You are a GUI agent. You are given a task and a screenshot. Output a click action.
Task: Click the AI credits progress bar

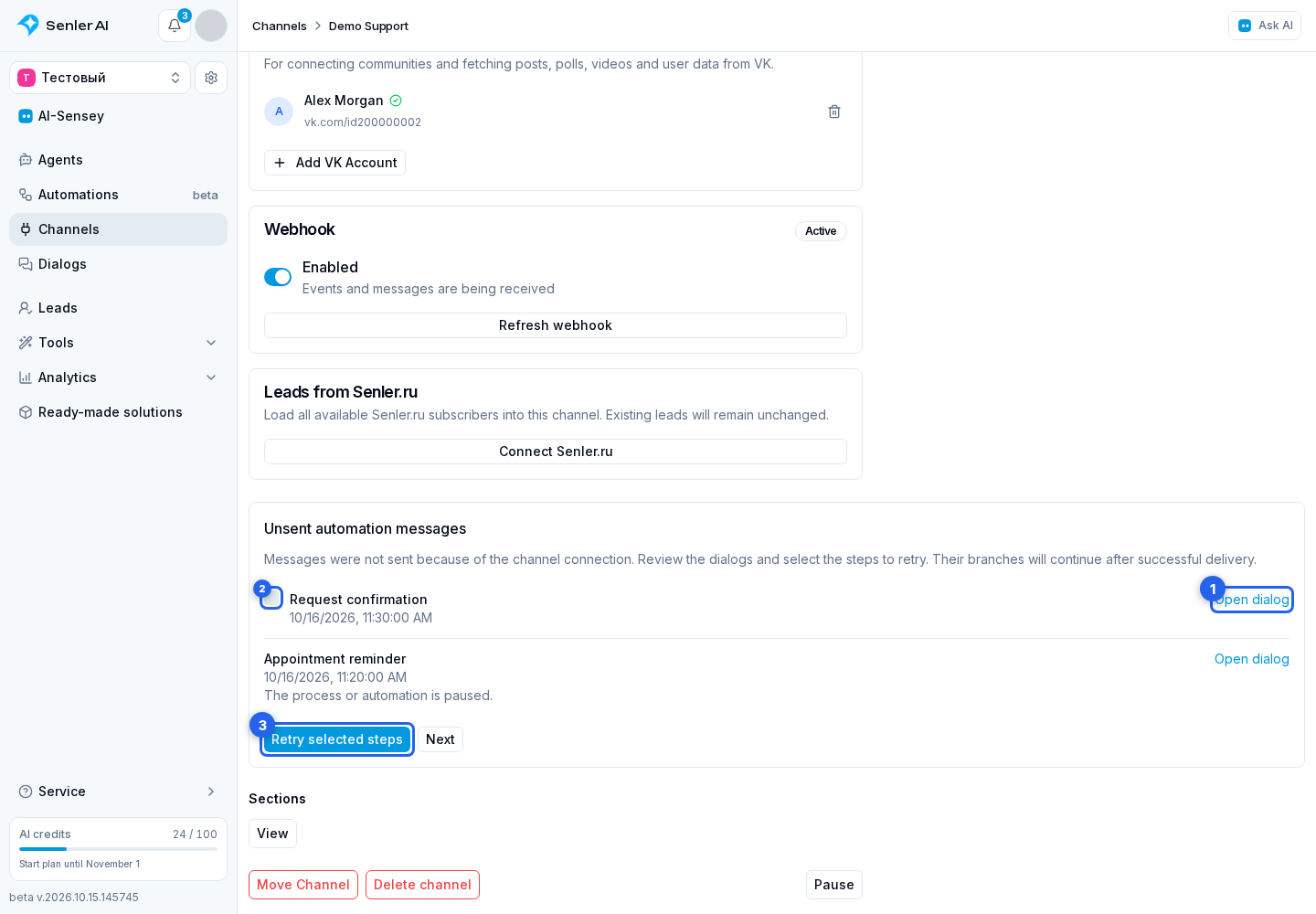(118, 849)
